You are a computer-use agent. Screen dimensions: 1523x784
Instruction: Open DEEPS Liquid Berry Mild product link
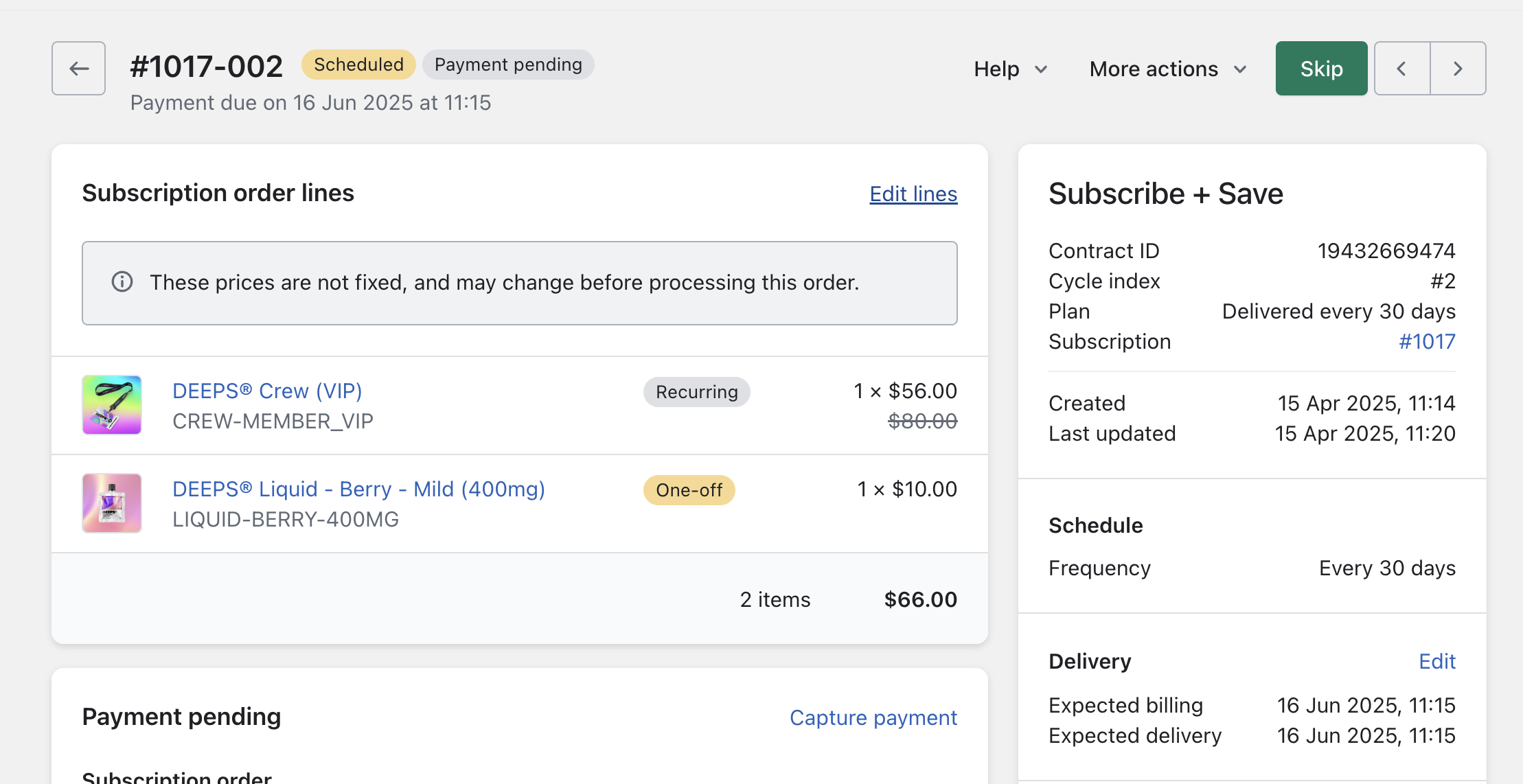(358, 489)
